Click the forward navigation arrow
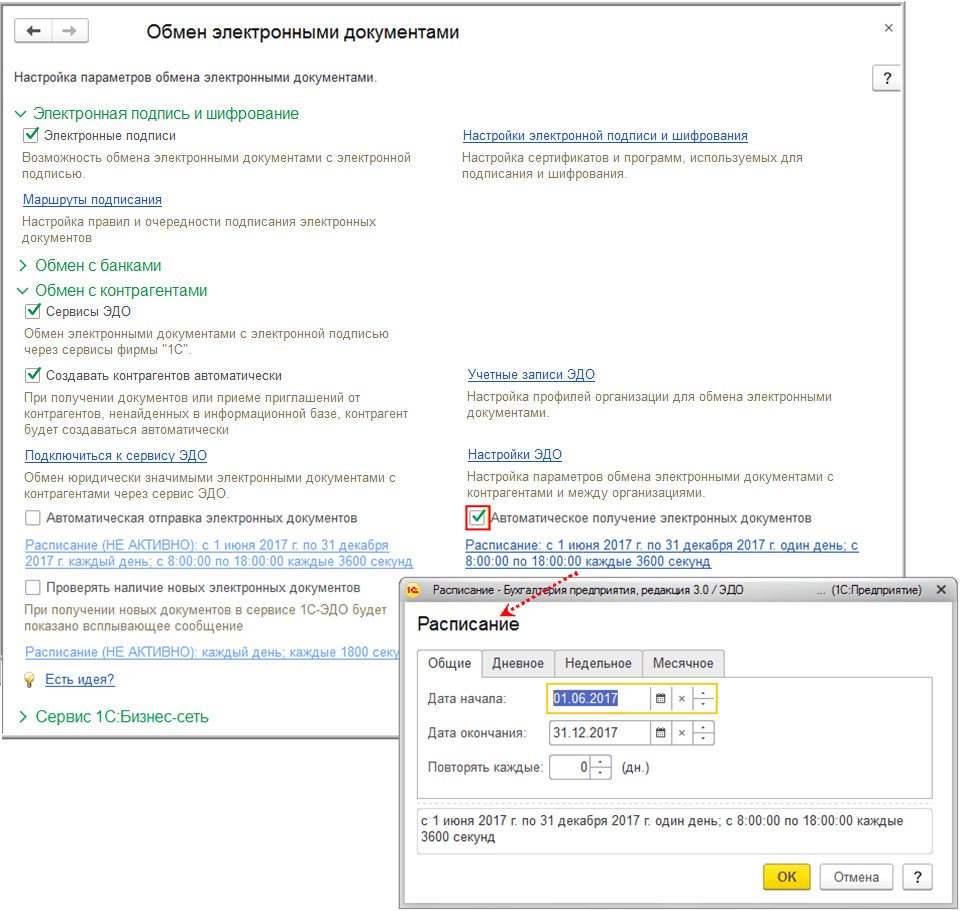The width and height of the screenshot is (961, 911). (69, 31)
